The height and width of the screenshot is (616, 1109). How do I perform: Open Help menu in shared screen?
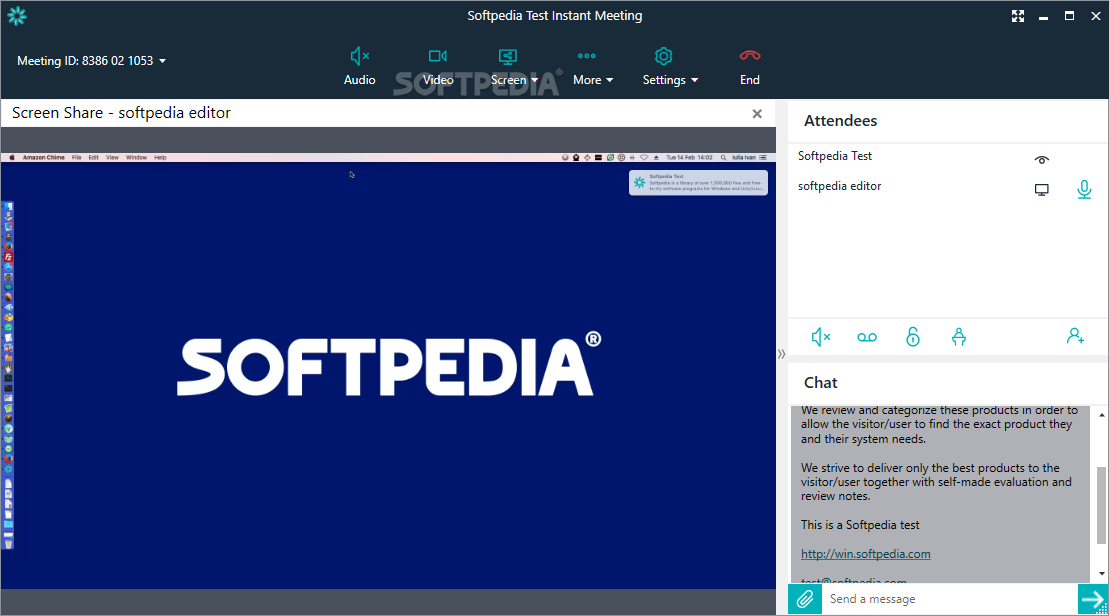[x=161, y=158]
